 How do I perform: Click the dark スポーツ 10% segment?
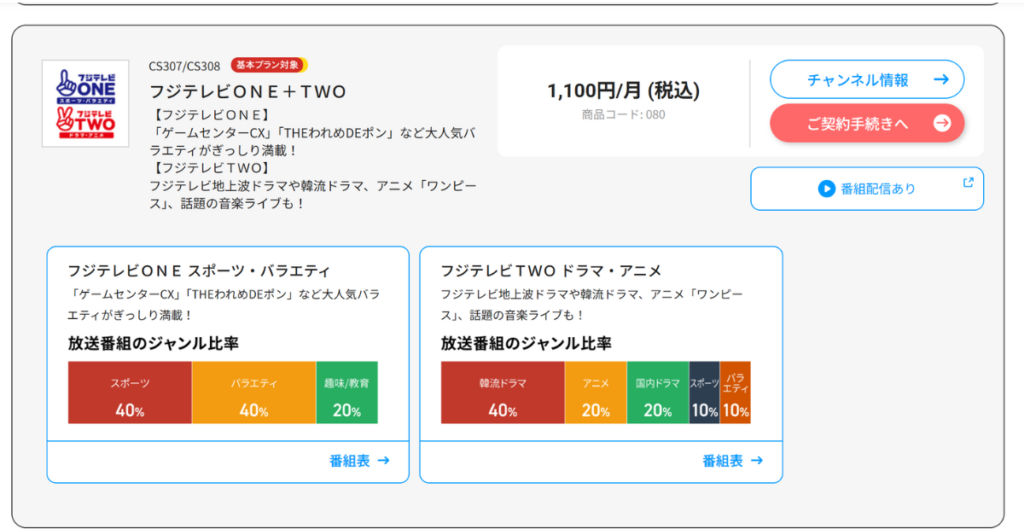point(704,393)
